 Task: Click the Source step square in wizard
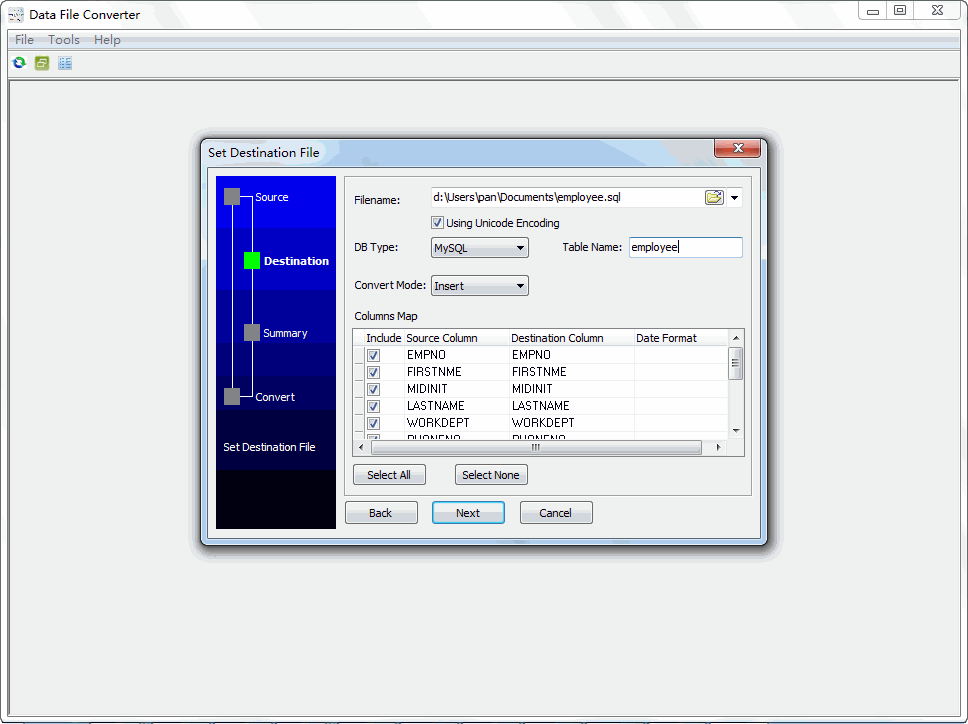point(232,197)
